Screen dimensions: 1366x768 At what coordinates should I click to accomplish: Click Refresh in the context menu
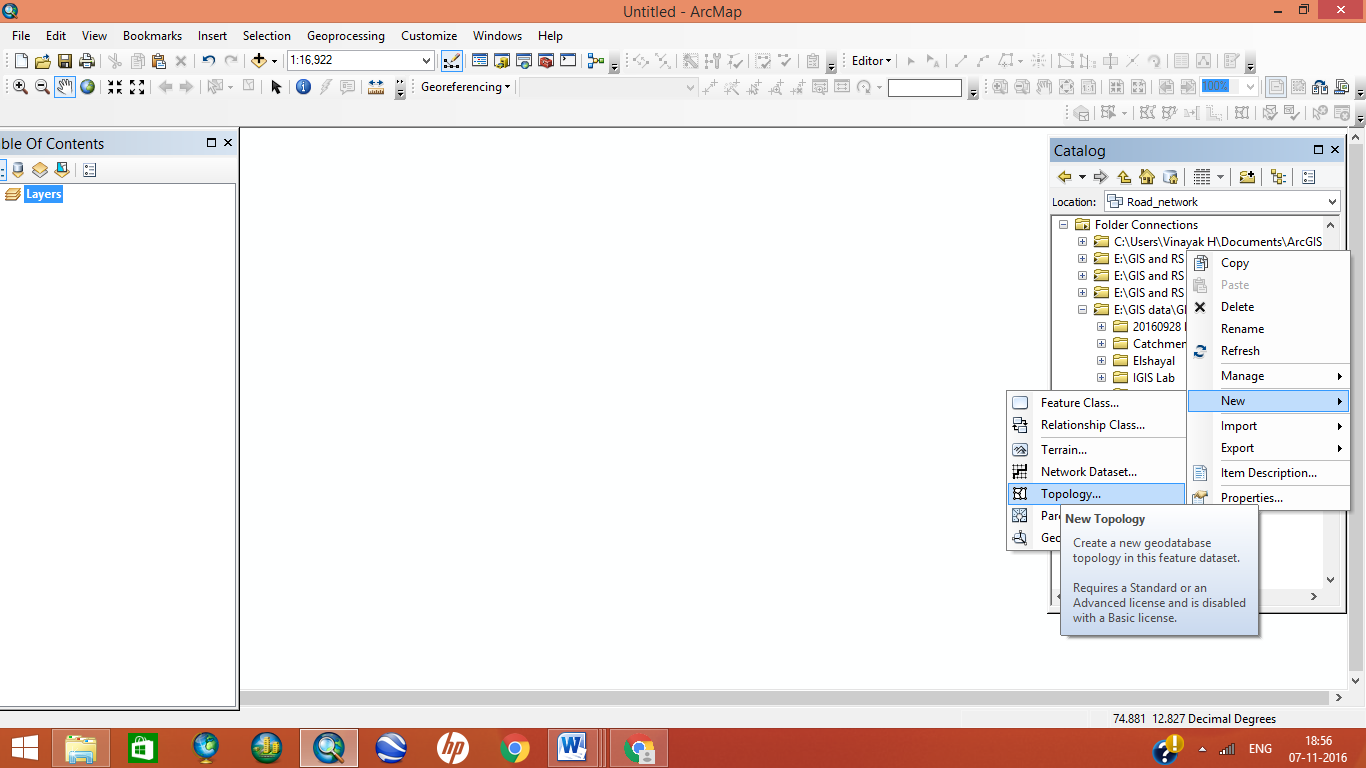(1240, 351)
